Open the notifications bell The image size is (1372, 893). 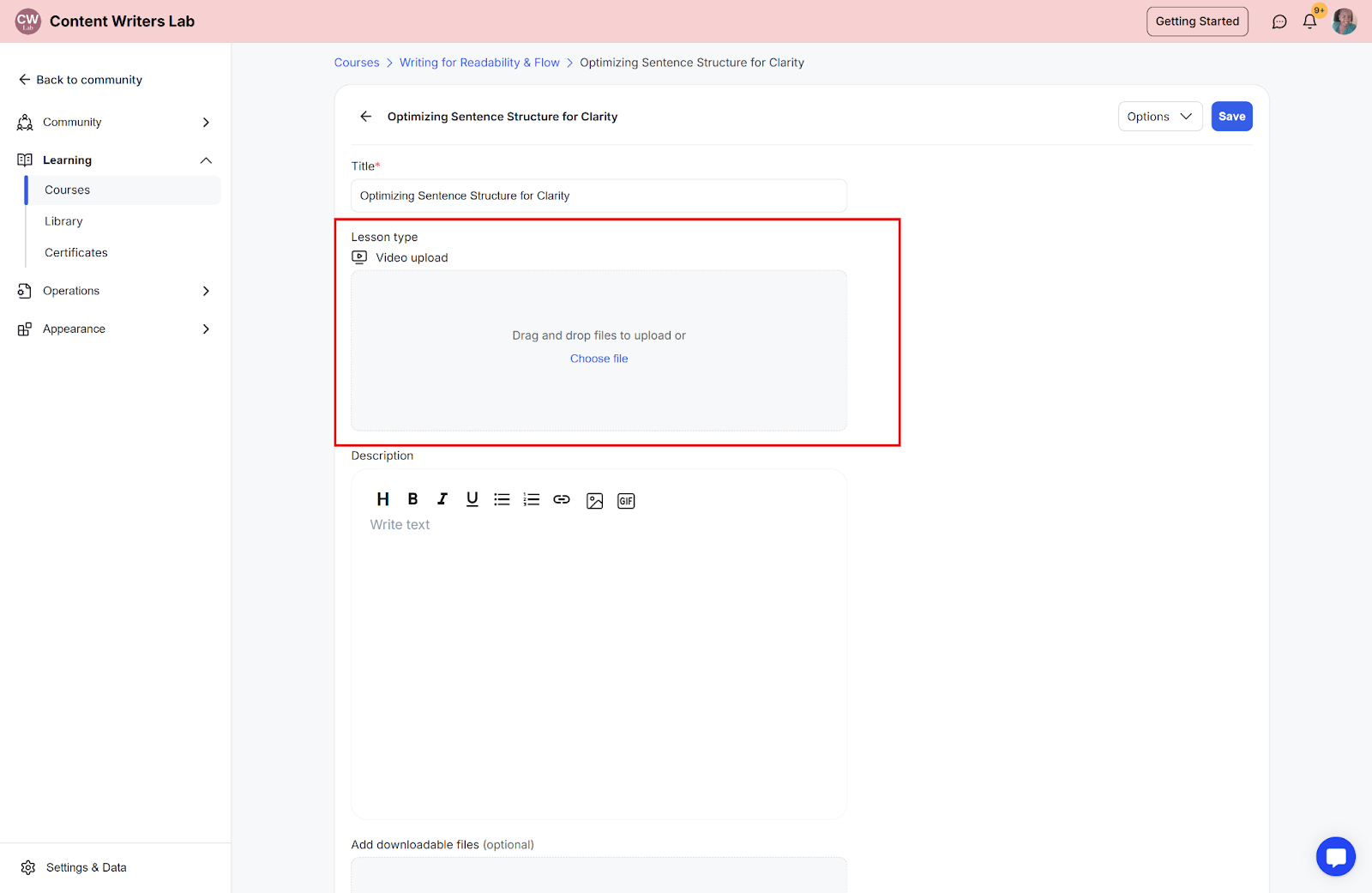[x=1309, y=21]
